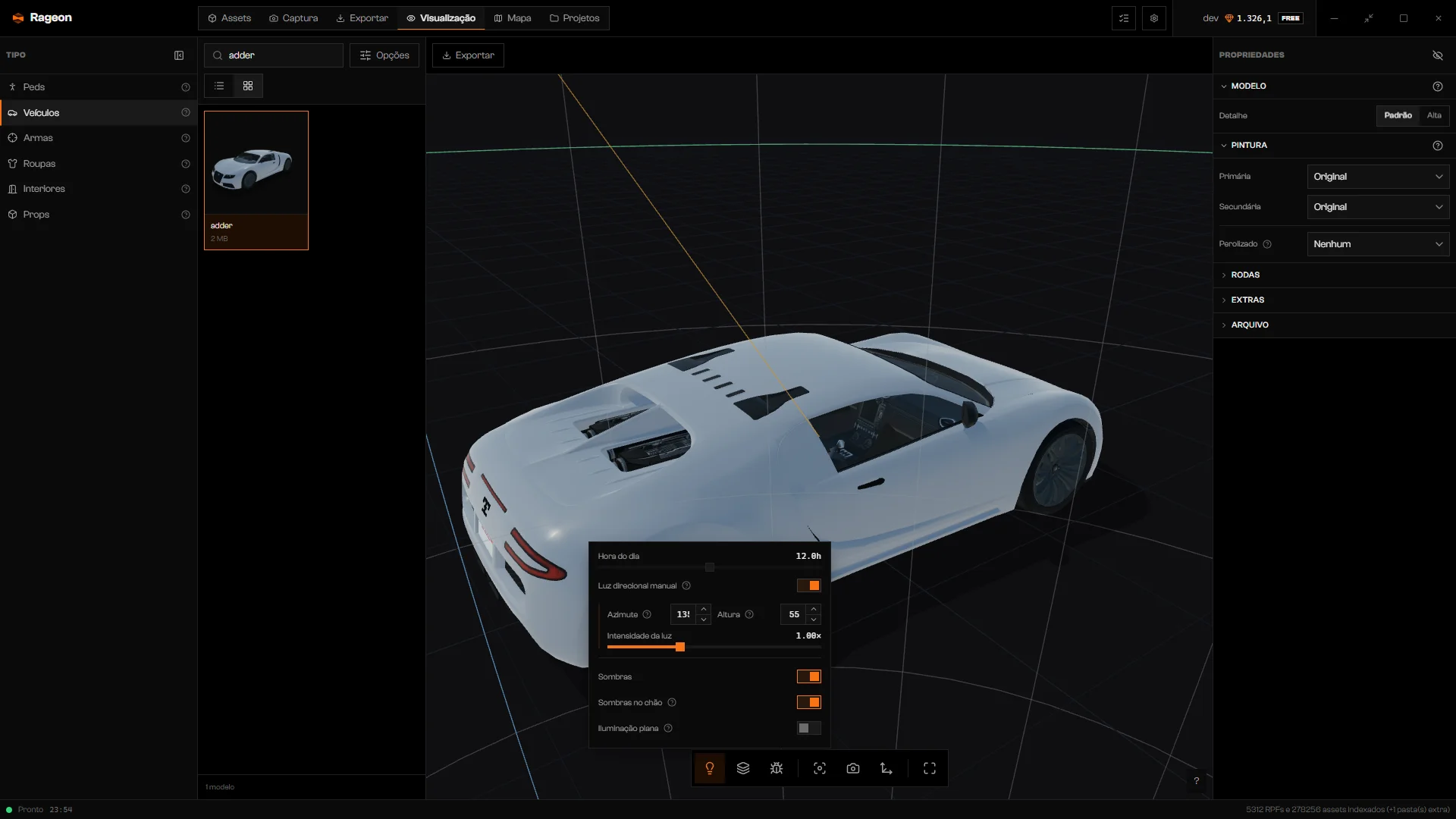Screen dimensions: 1456x819
Task: Expand the Arquivo section
Action: (1334, 325)
